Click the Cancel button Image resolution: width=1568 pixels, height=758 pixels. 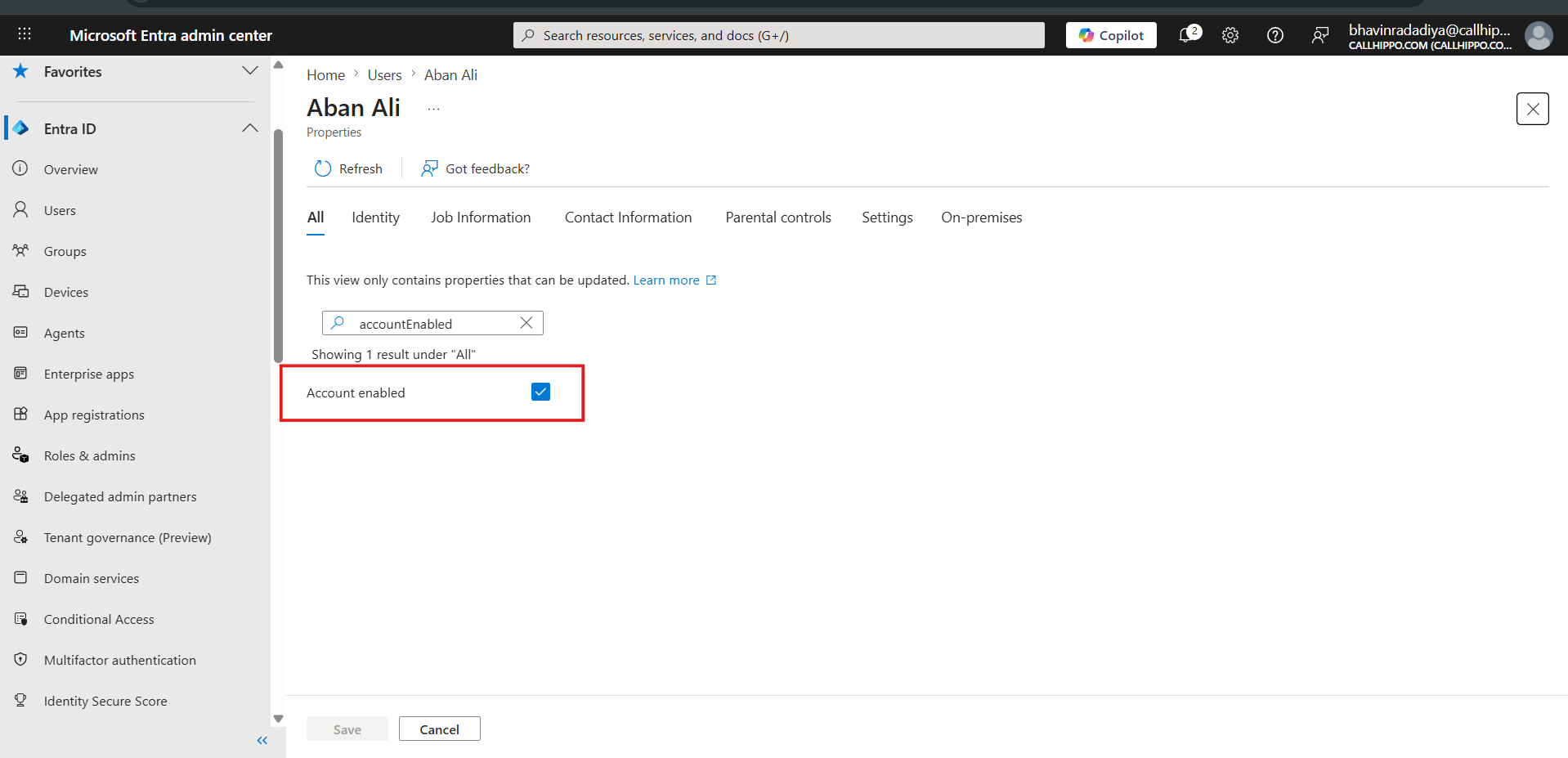(x=439, y=729)
